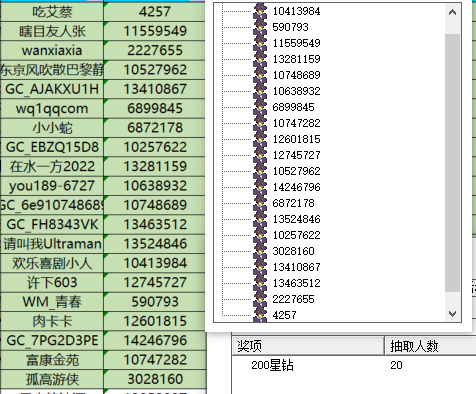476x394 pixels.
Task: Click spreadsheet cell wq1qqcom
Action: pos(52,108)
